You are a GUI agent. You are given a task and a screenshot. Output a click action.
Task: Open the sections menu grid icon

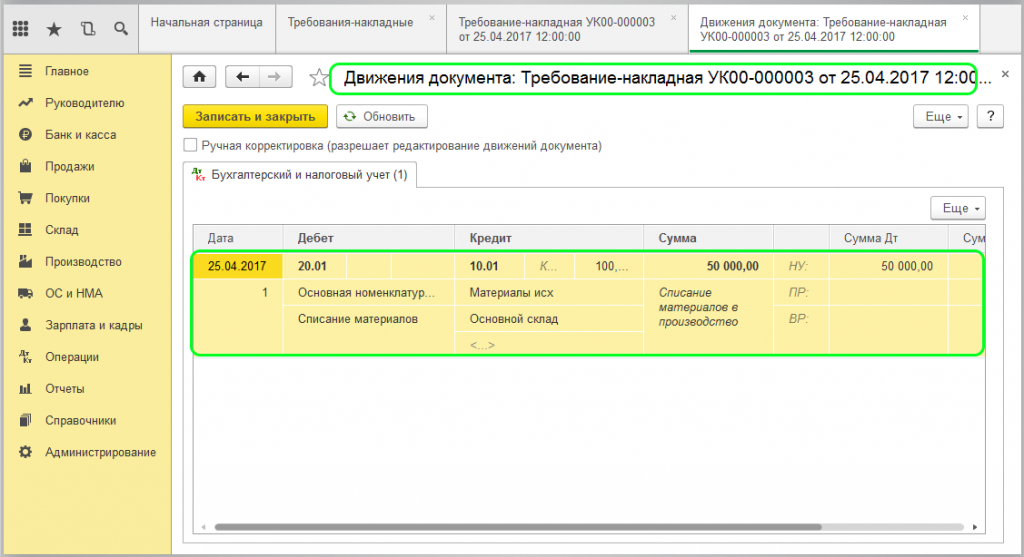coord(20,29)
